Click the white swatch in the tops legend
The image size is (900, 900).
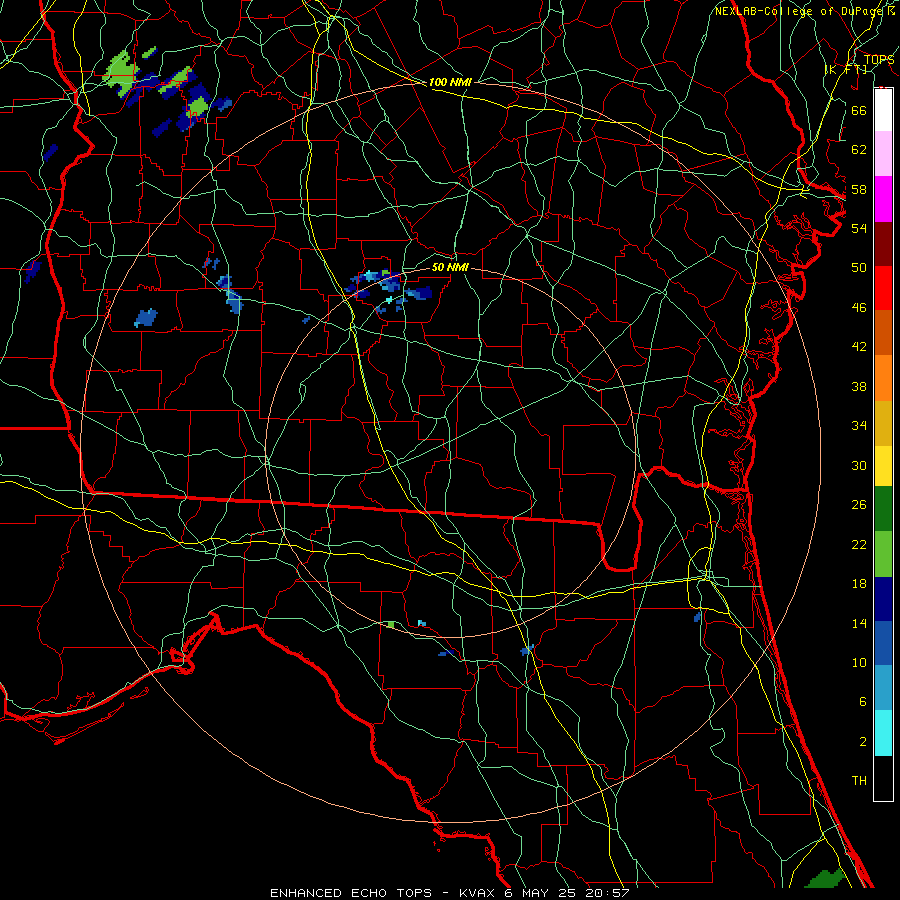click(x=883, y=110)
